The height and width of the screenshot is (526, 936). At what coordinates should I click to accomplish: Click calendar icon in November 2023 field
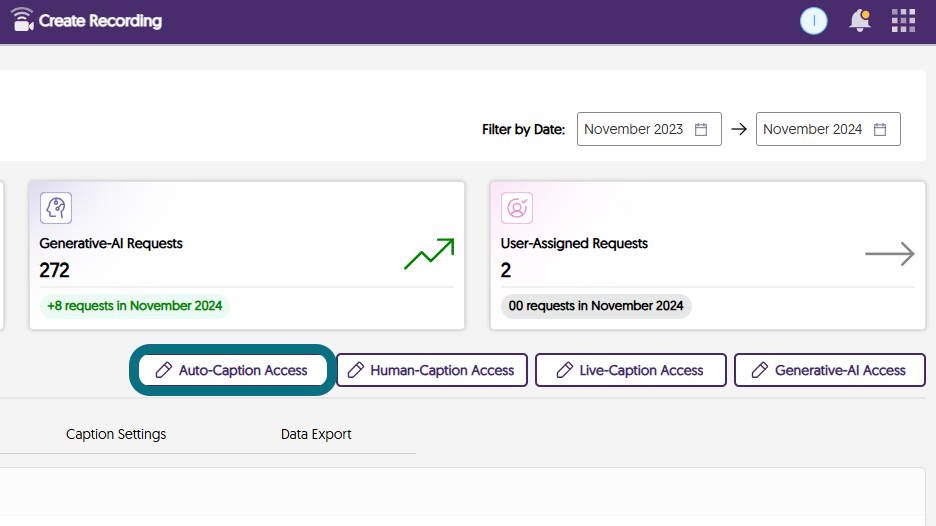pos(701,130)
